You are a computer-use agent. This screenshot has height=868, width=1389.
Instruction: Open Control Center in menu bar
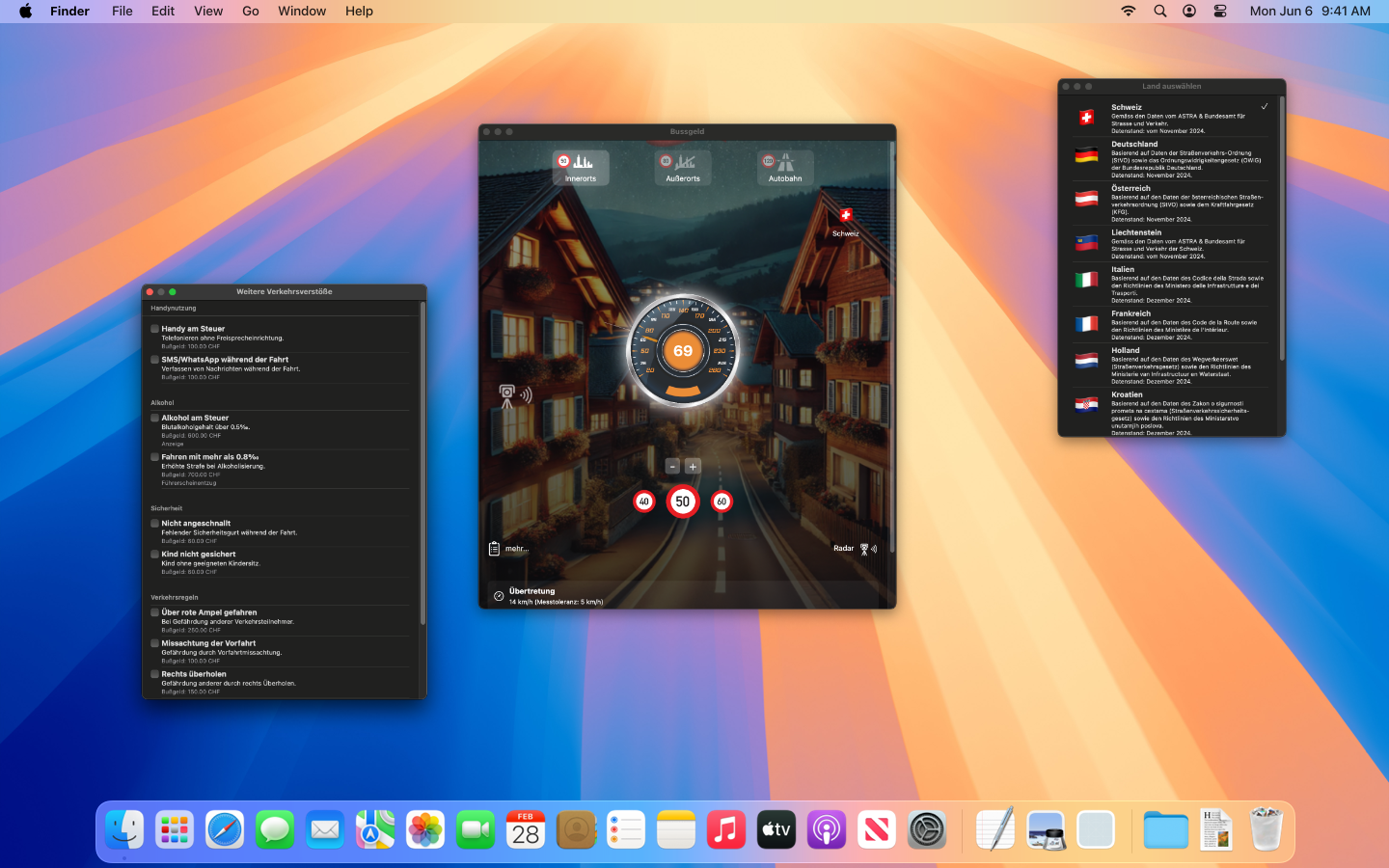coord(1220,11)
